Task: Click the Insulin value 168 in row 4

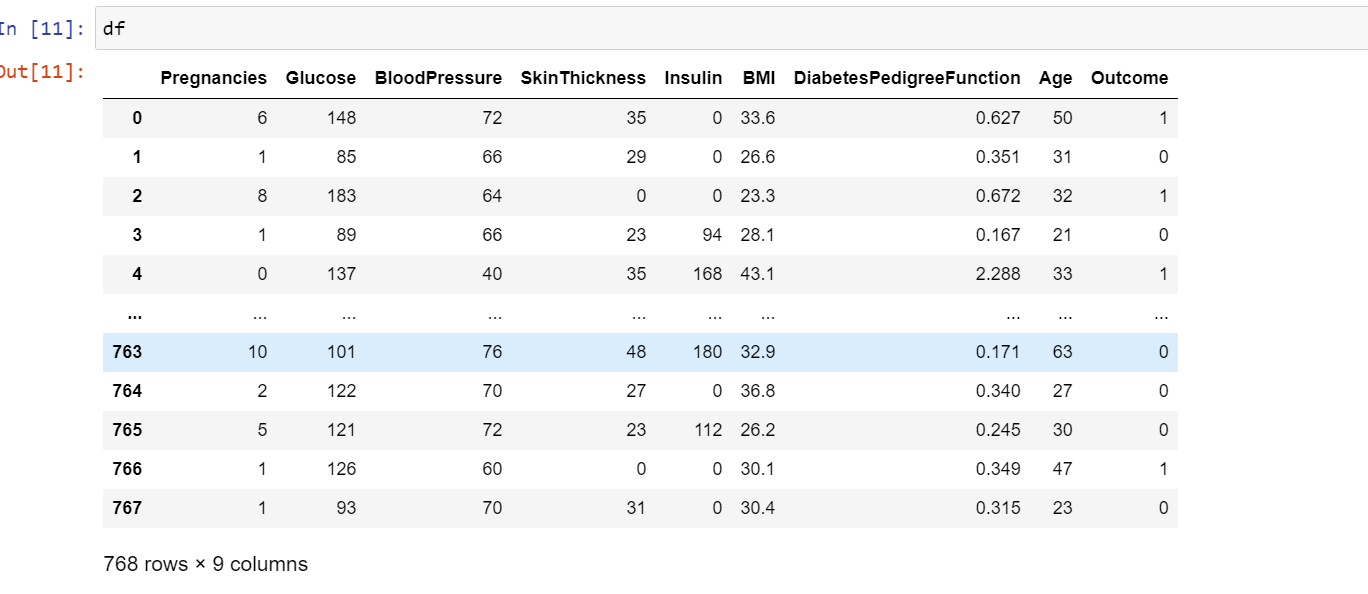Action: [707, 274]
